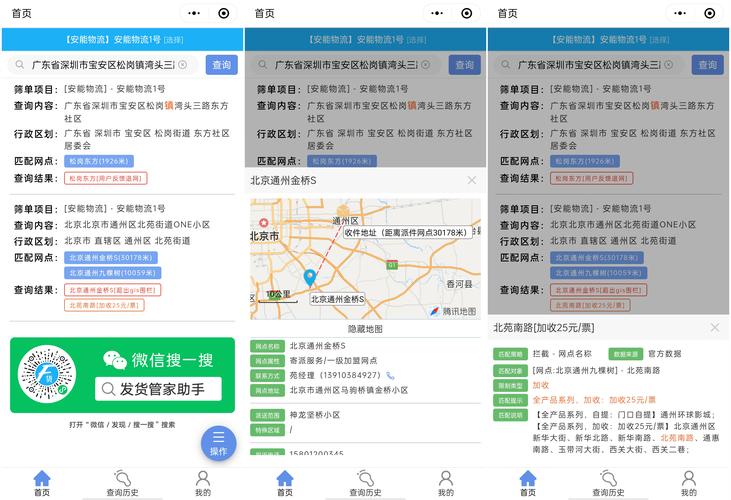Tap the 首页 tab on the right phone screen
Image resolution: width=731 pixels, height=500 pixels.
528,483
